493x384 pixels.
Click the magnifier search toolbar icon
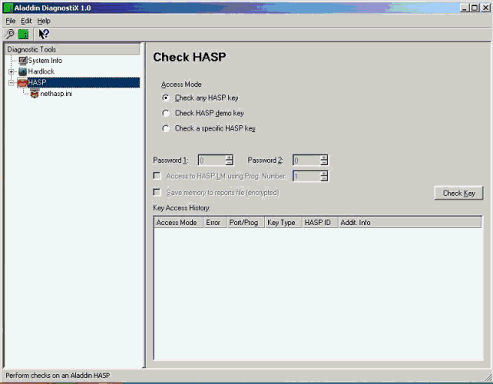pos(10,34)
